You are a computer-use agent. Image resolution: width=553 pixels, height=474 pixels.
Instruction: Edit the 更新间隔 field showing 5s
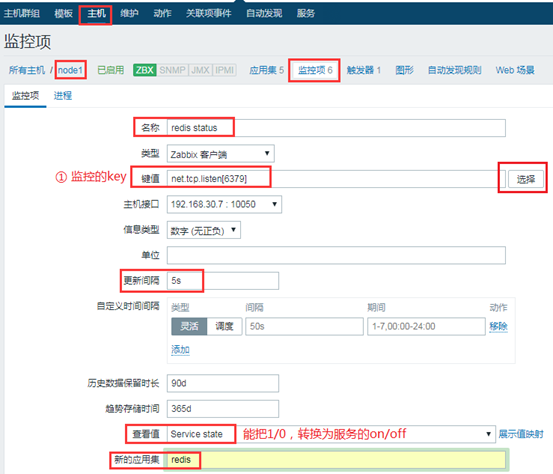(x=223, y=281)
